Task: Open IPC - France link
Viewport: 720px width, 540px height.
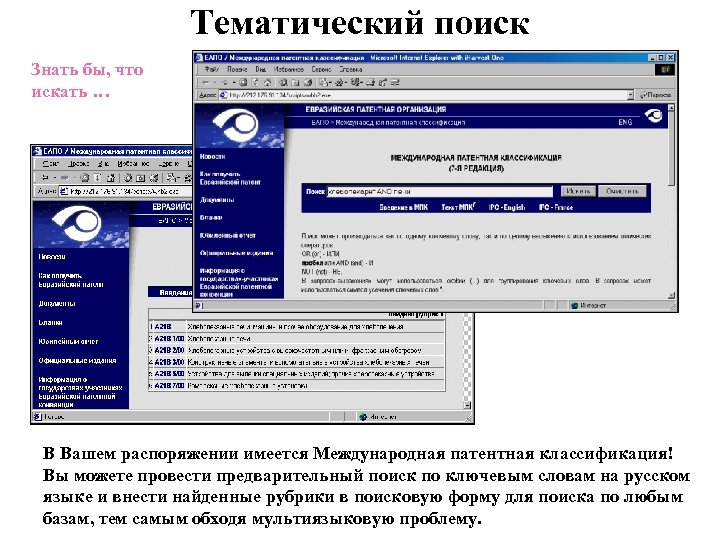Action: 556,208
